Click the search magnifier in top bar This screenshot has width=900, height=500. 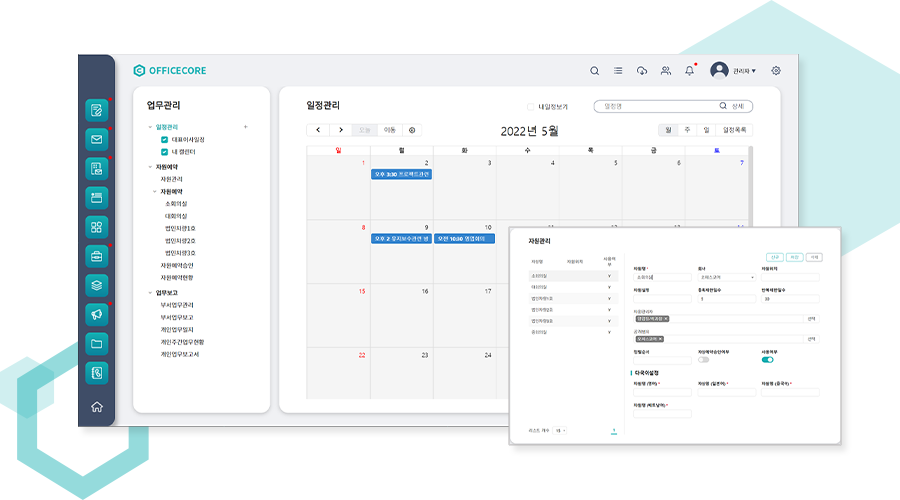point(594,71)
